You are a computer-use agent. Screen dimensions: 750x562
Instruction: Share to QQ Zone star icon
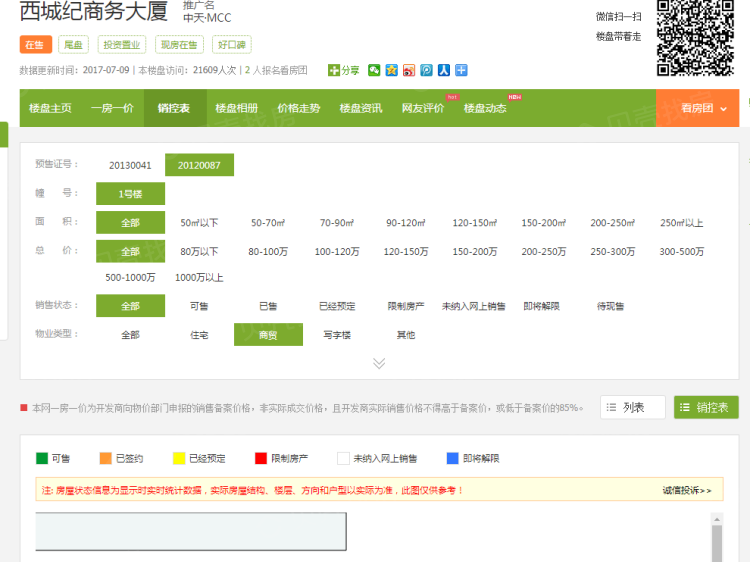click(x=392, y=70)
